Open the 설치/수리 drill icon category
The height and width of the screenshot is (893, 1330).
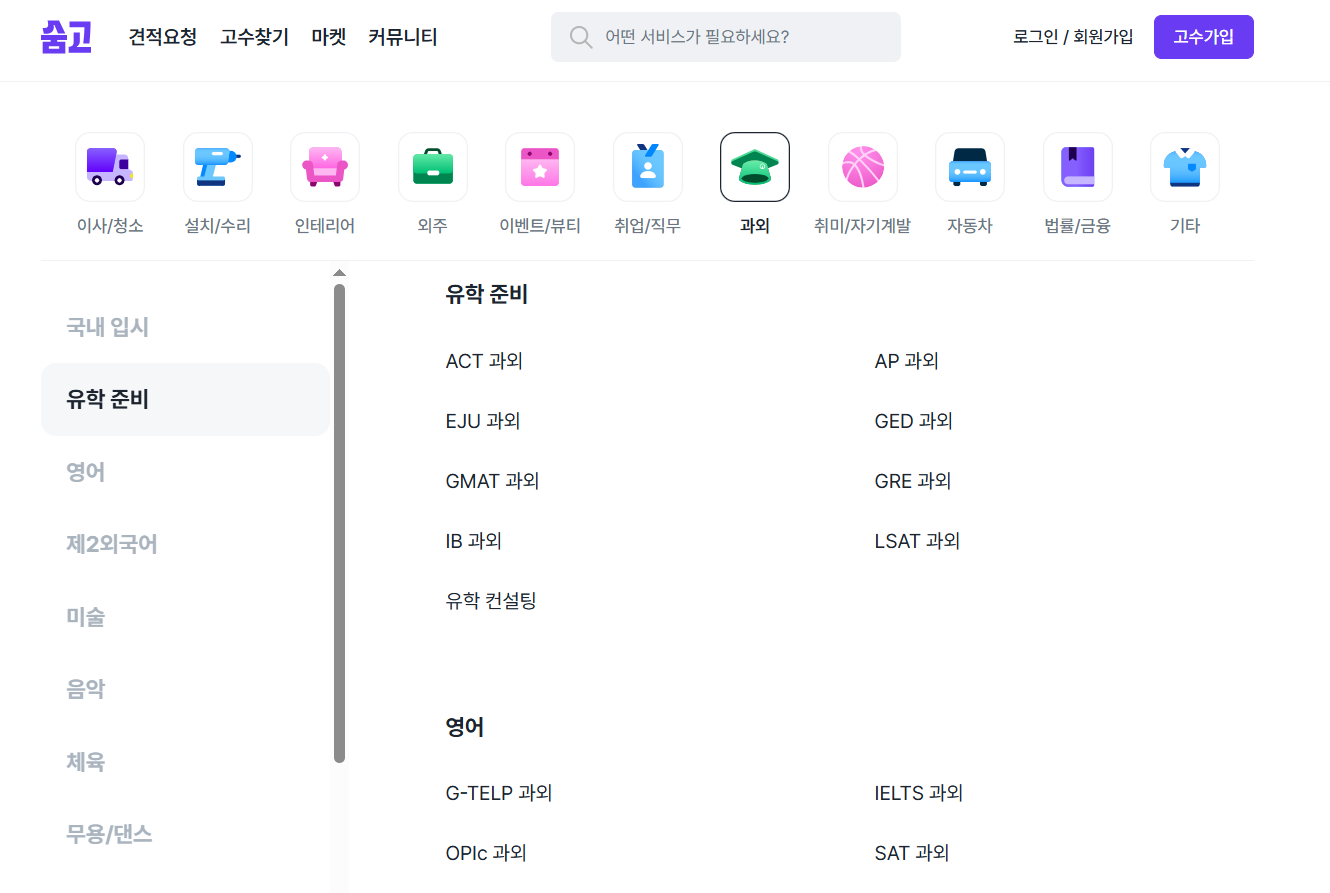(217, 167)
